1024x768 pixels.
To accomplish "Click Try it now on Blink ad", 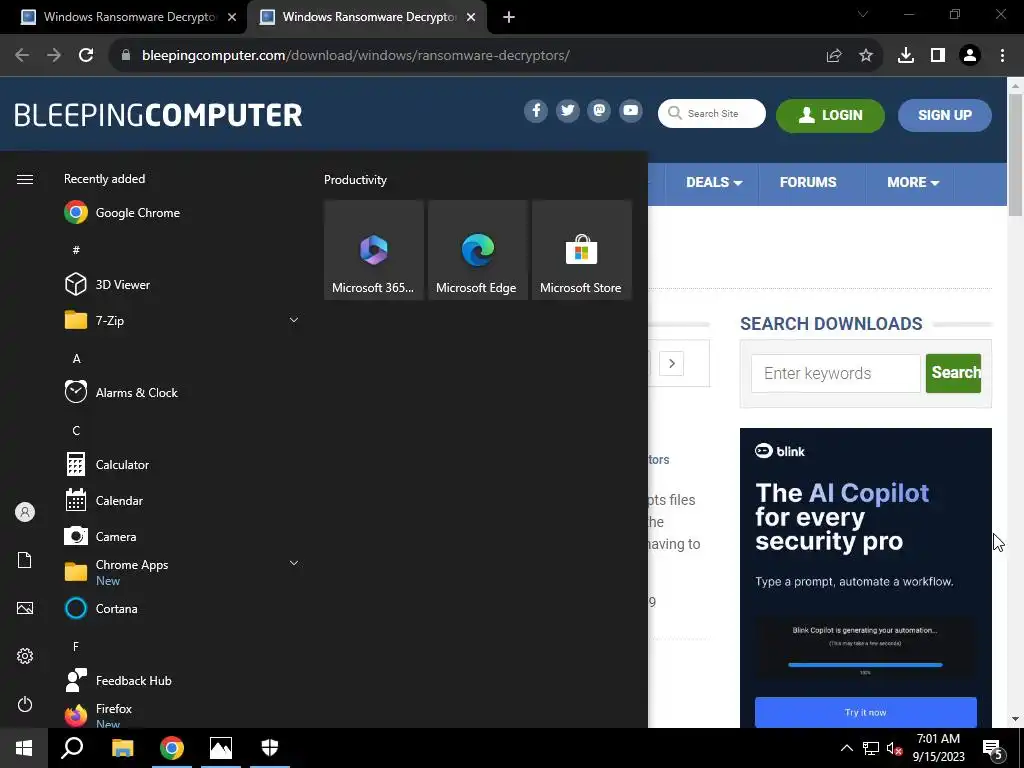I will pyautogui.click(x=865, y=712).
